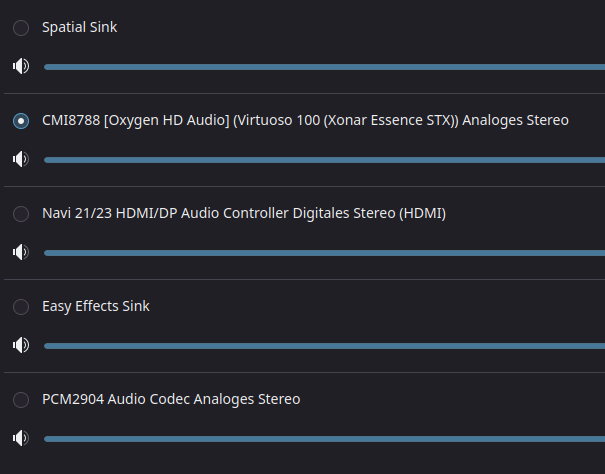
Task: Select Easy Effects Sink radio button
Action: pyautogui.click(x=21, y=307)
